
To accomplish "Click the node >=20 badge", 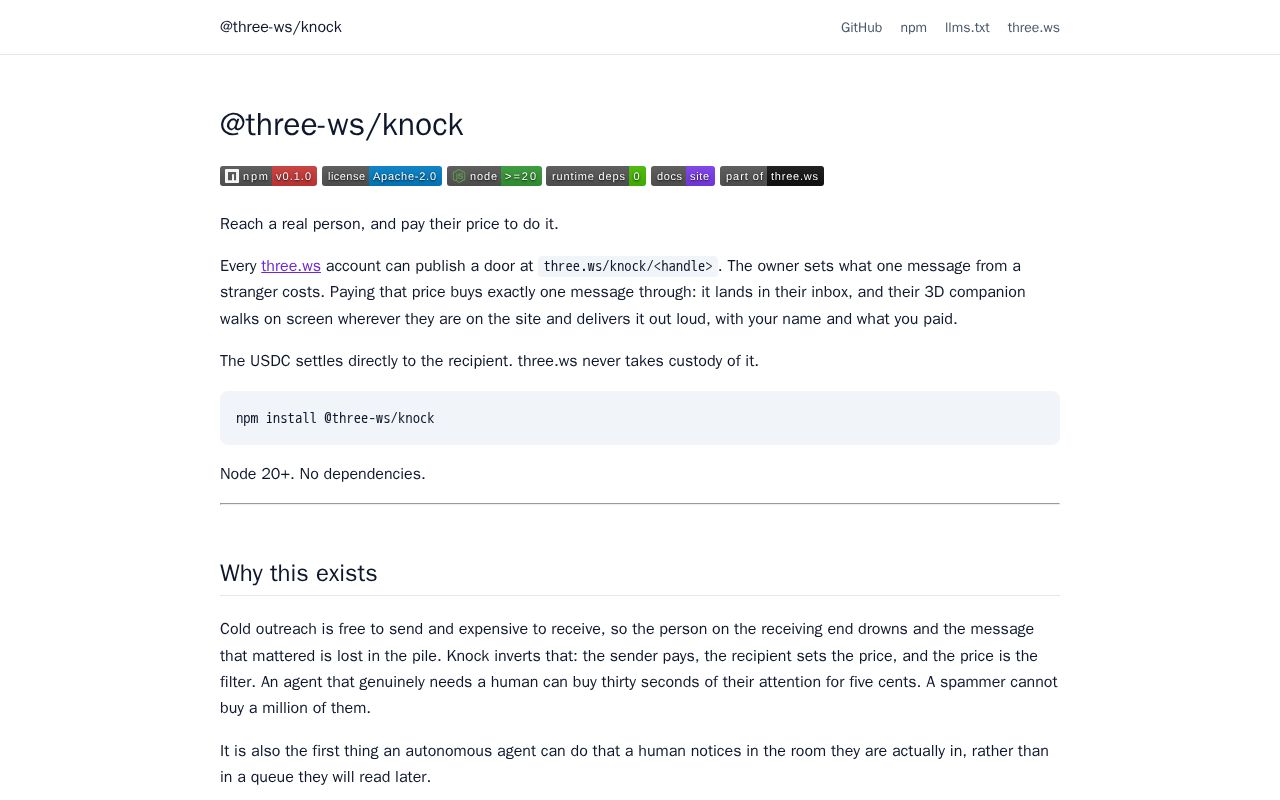I will (494, 176).
